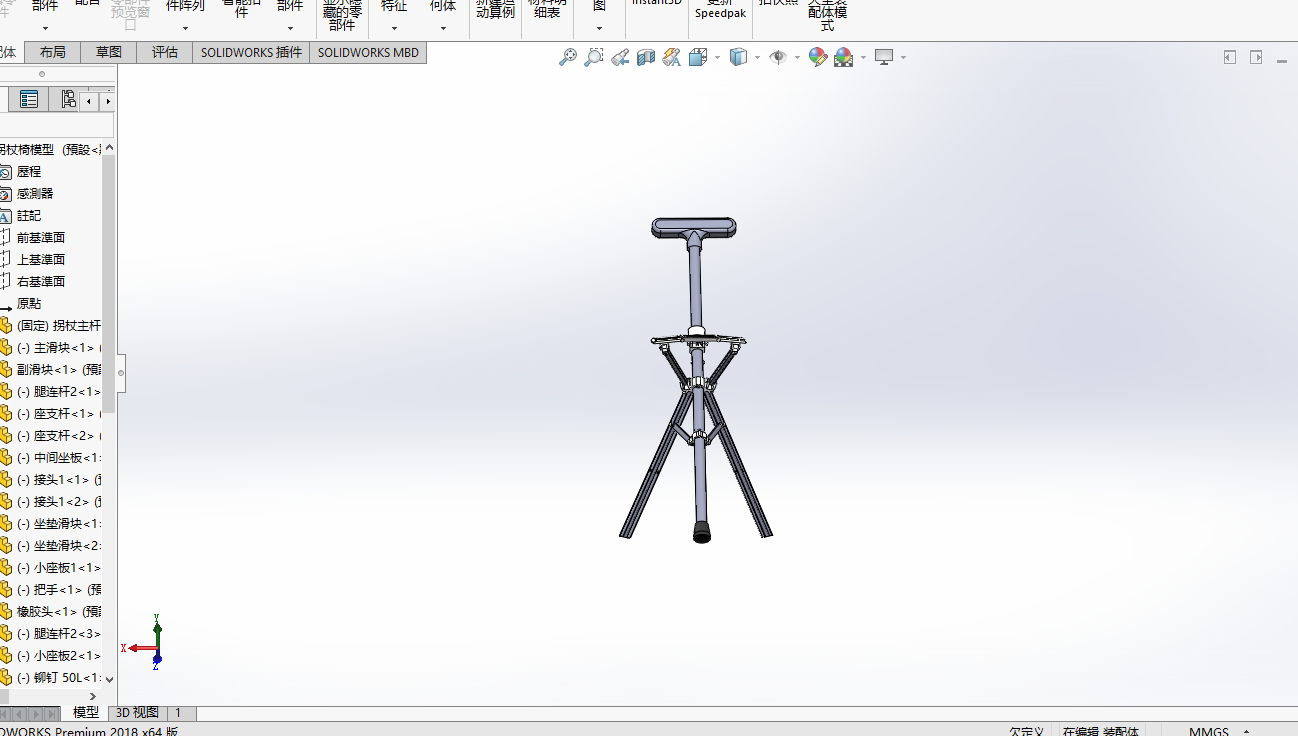
Task: Click the collapse-panel handle beside the feature tree
Action: tap(121, 372)
